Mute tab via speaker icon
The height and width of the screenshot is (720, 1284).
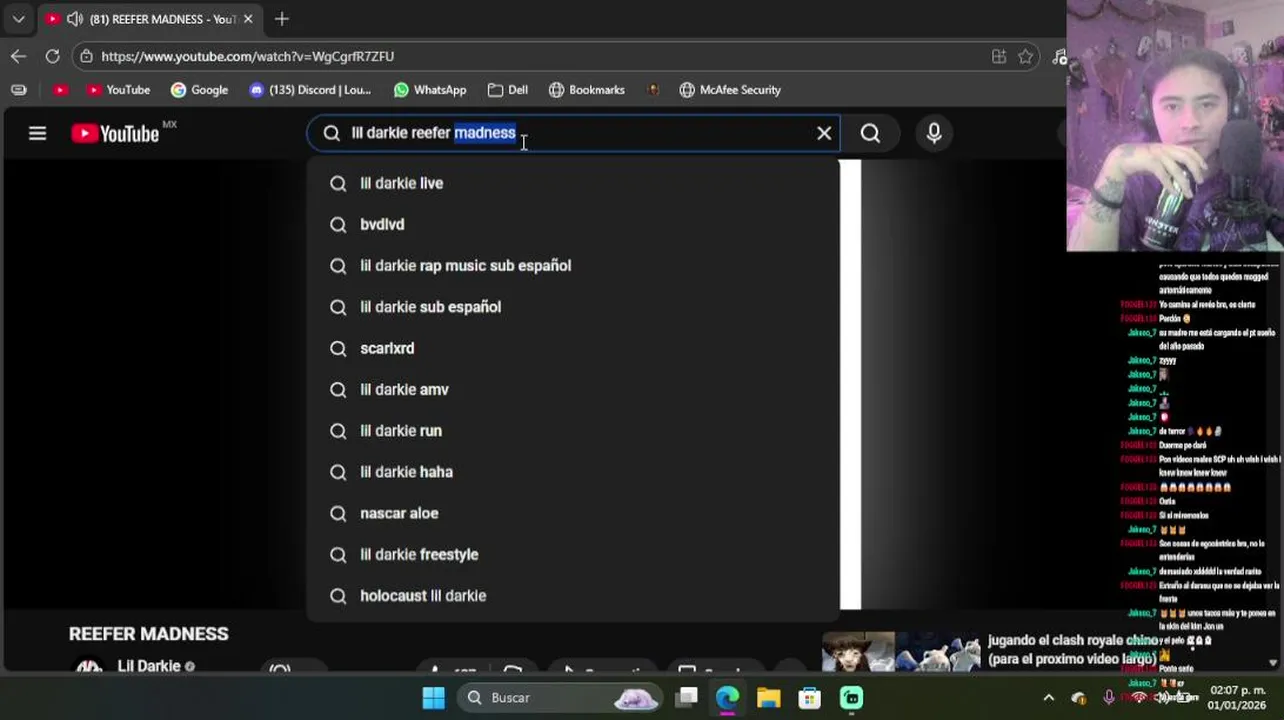click(75, 19)
